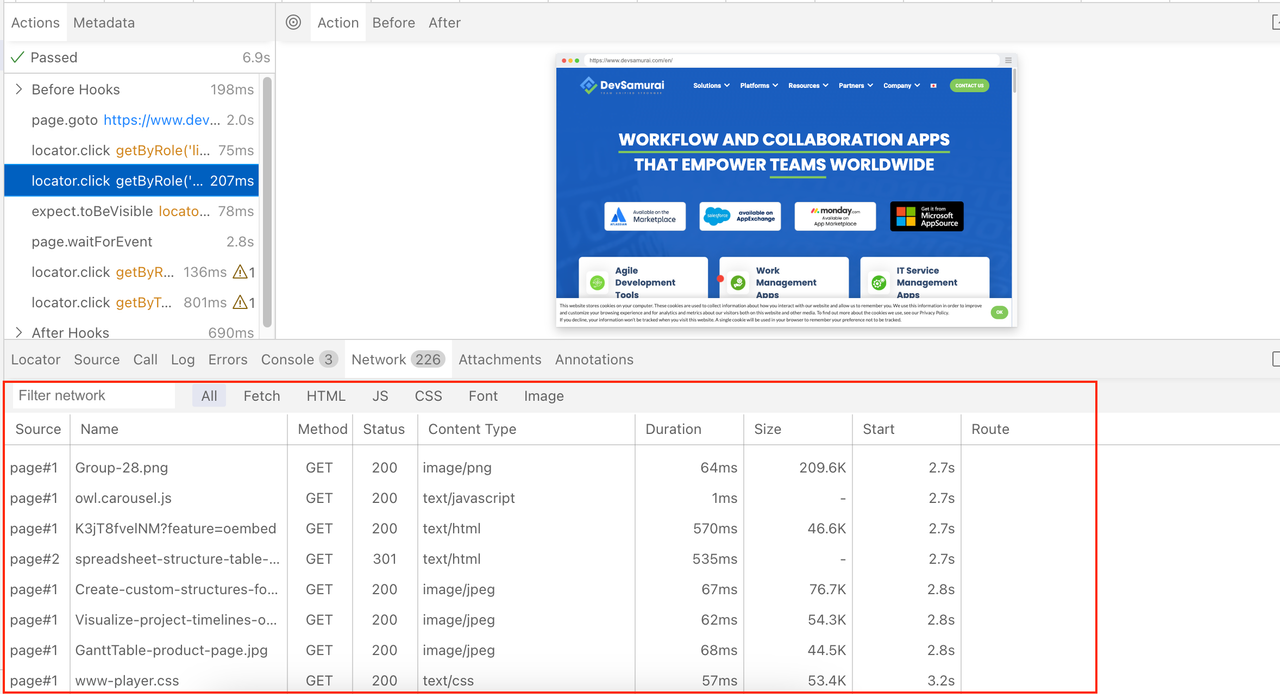Open the Source tab
This screenshot has height=694, width=1280.
coord(97,359)
